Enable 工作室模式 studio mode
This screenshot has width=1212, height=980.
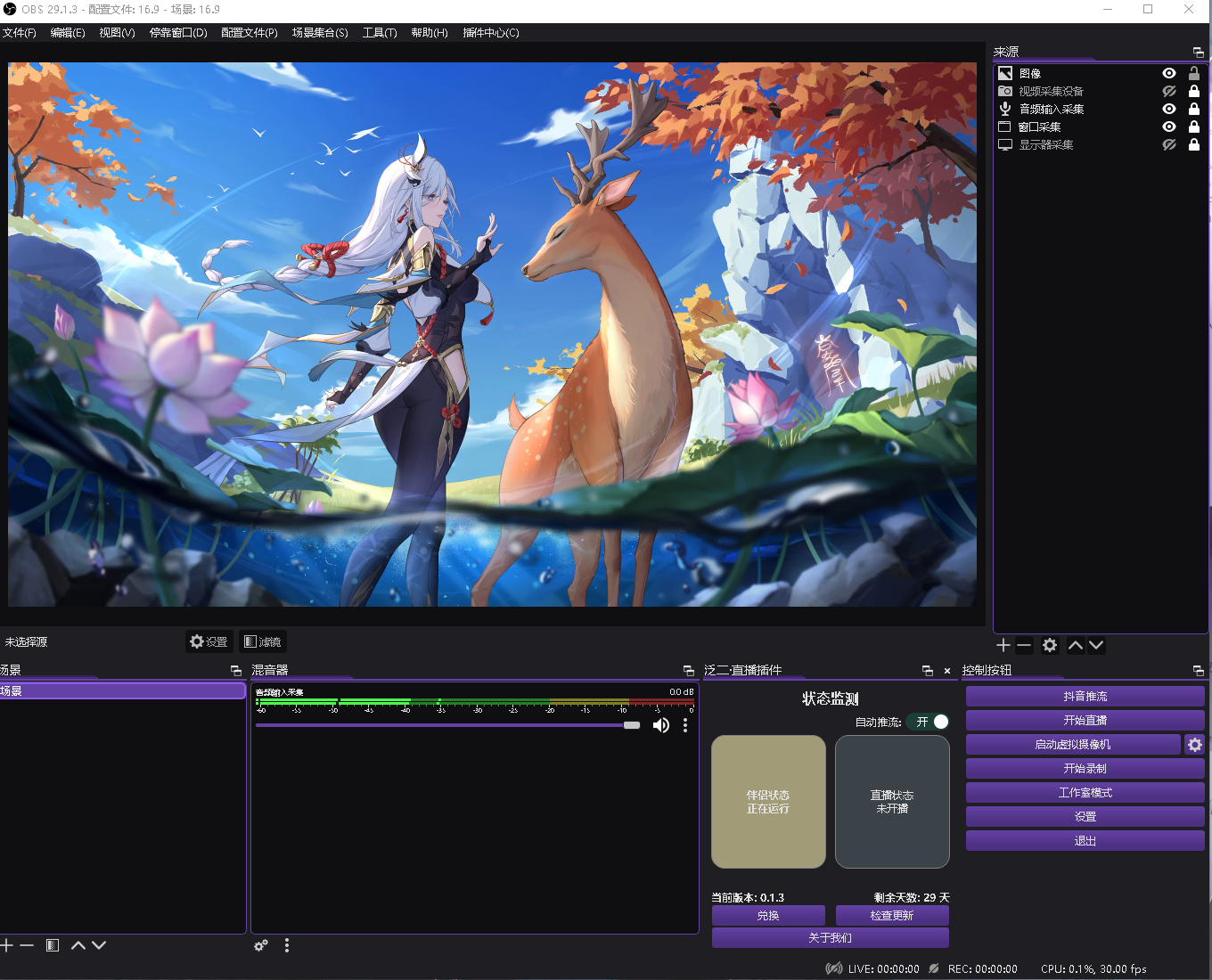[x=1085, y=793]
